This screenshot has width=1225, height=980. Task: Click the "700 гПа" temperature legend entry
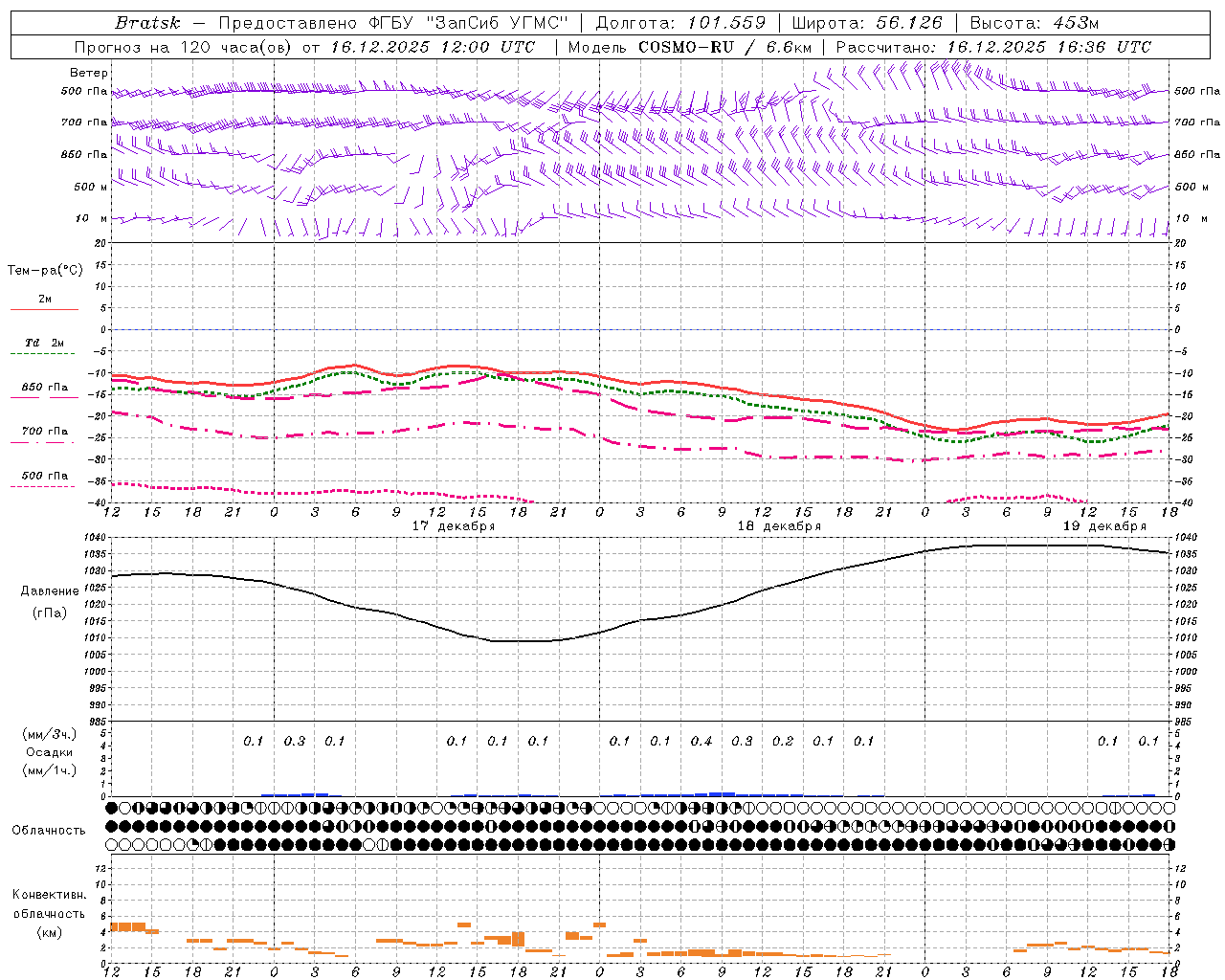point(44,432)
